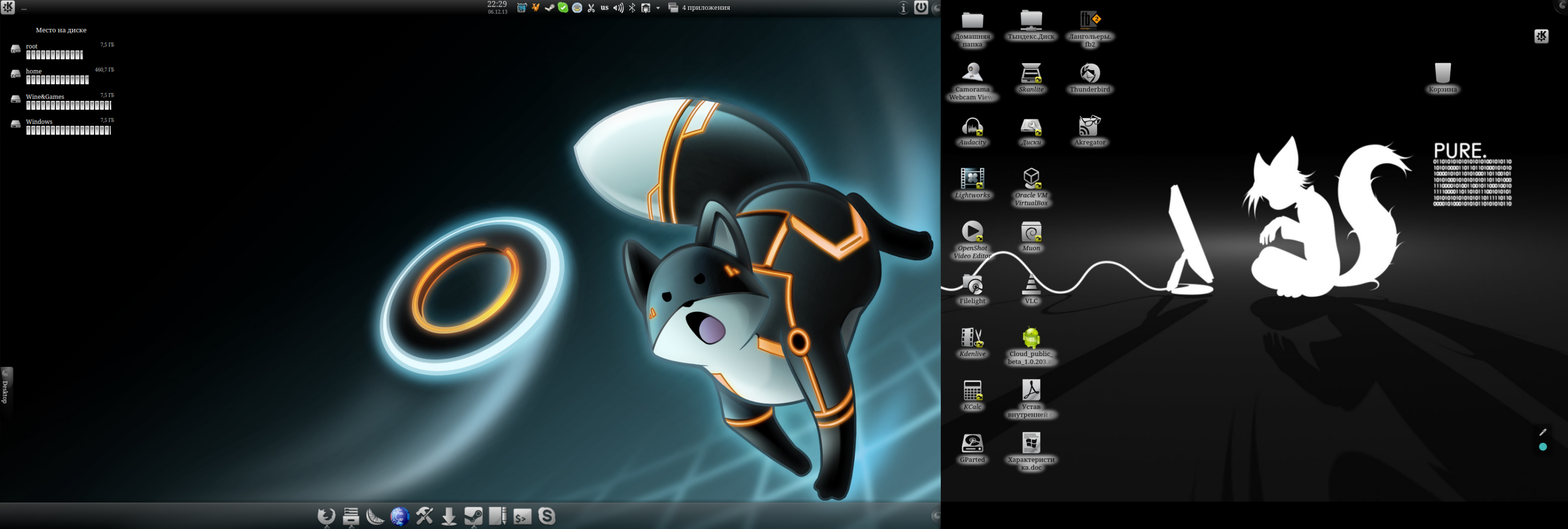1568x529 pixels.
Task: Launch Steam from the bottom dock
Action: tap(473, 516)
